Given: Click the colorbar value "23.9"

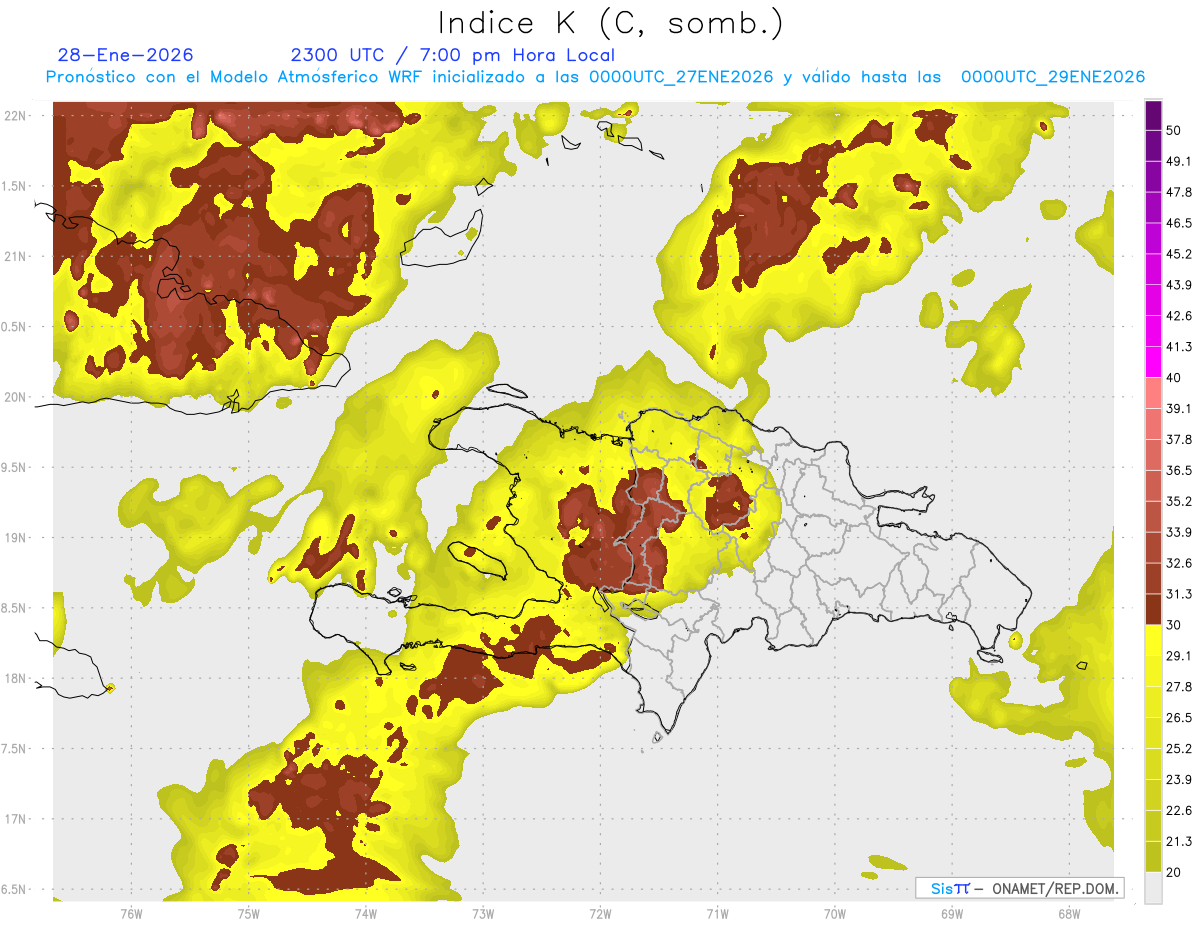Looking at the screenshot, I should click(x=1179, y=780).
